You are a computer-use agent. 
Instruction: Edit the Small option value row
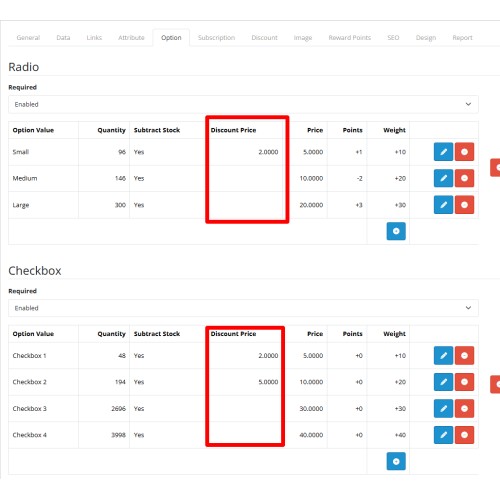point(443,152)
